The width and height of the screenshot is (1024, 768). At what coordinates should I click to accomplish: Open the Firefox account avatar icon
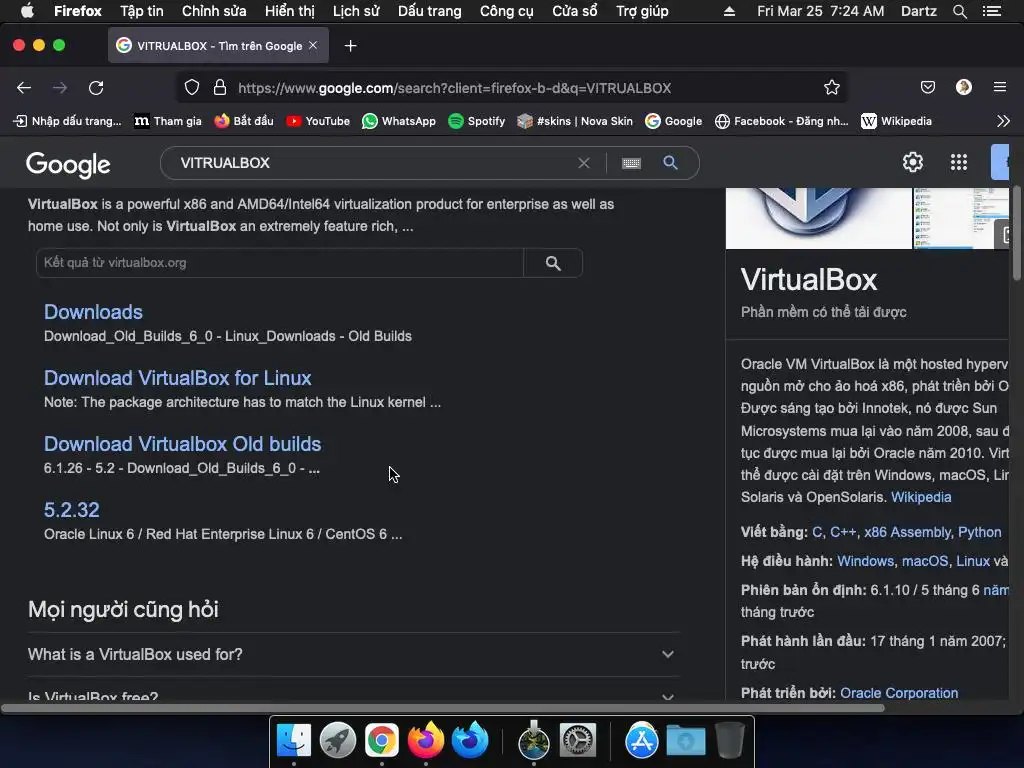click(963, 88)
